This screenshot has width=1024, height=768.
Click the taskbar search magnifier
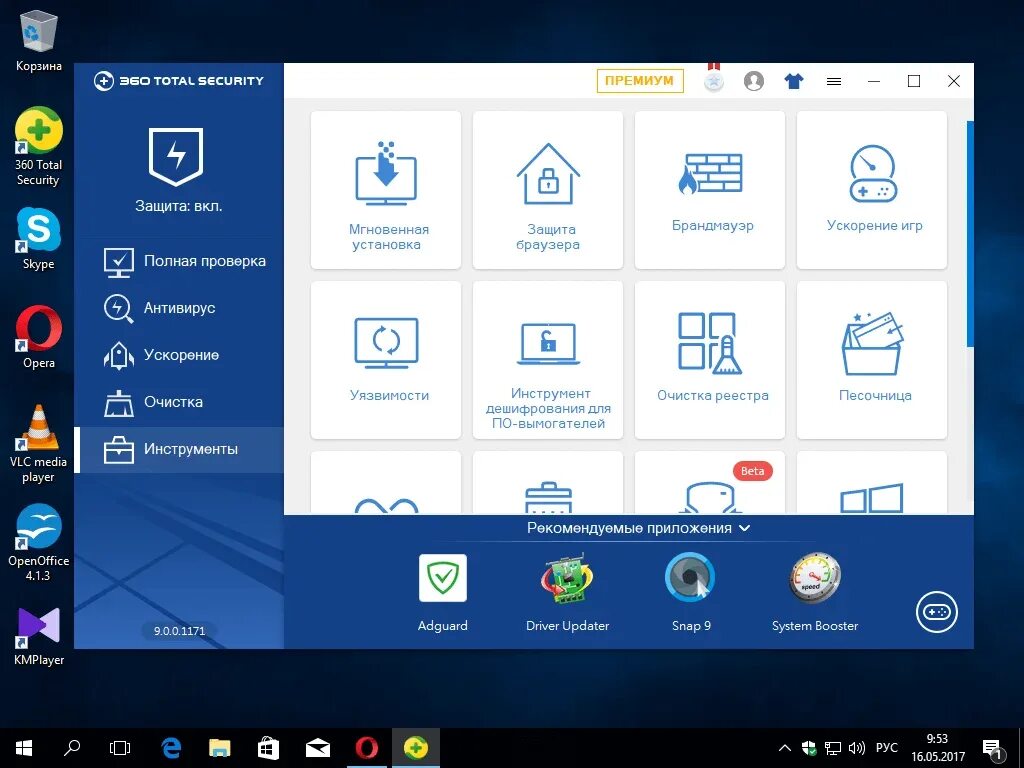tap(72, 748)
